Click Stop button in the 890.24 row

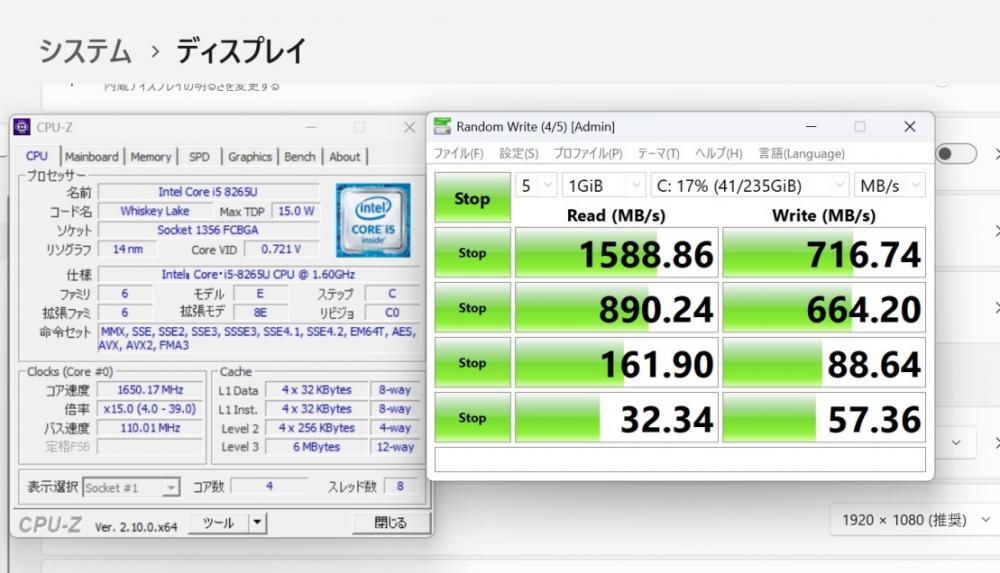point(473,308)
